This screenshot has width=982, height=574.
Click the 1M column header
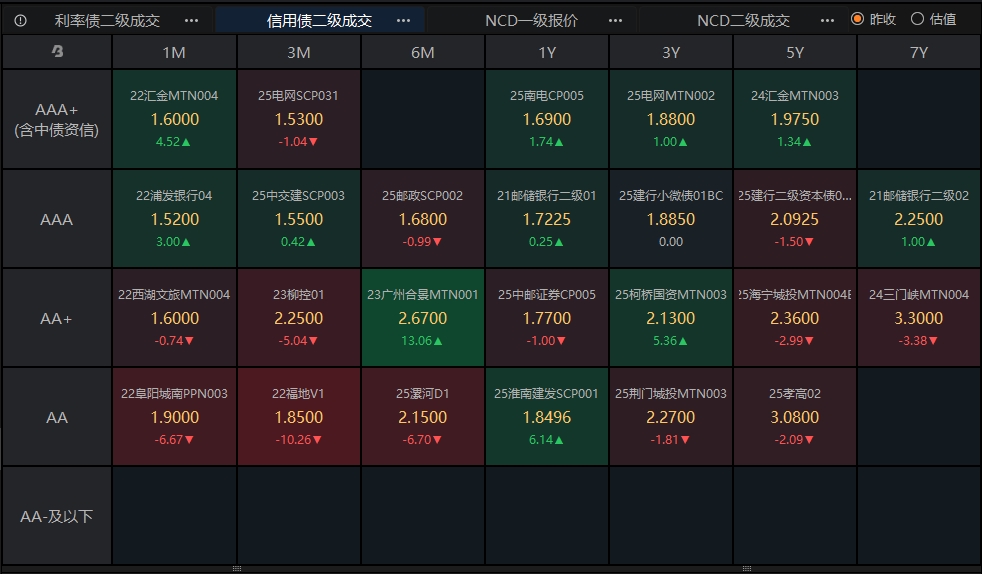(x=174, y=52)
